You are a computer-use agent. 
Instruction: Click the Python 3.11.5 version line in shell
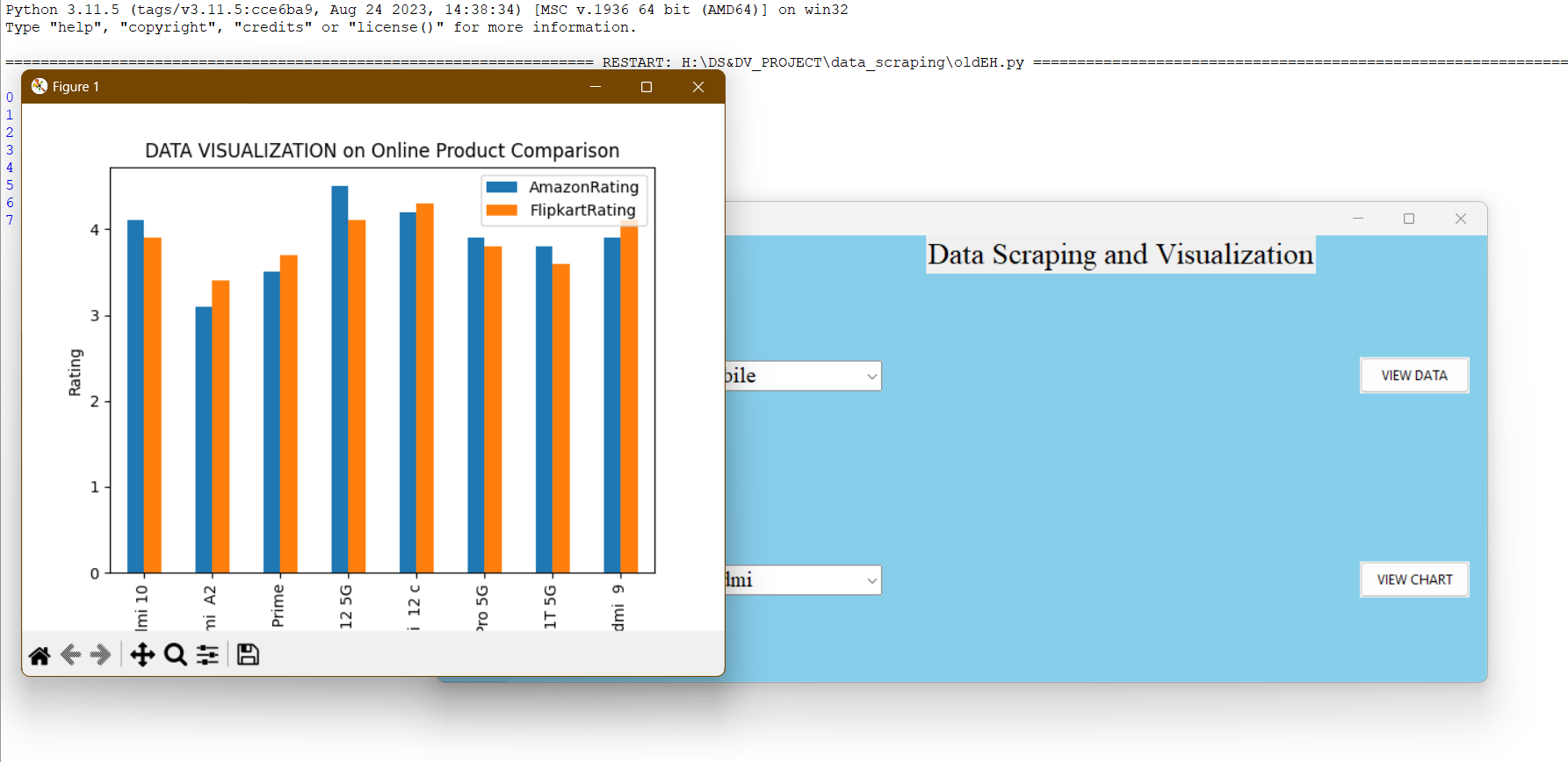coord(427,10)
